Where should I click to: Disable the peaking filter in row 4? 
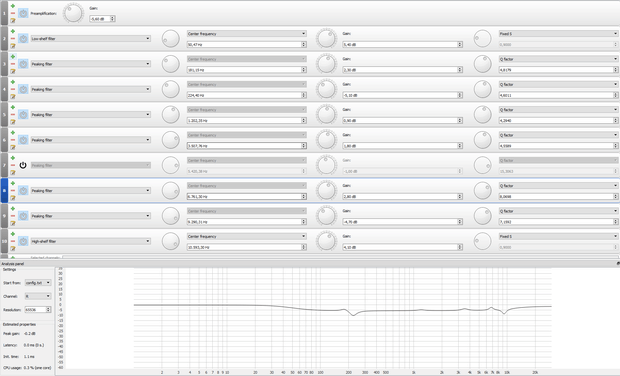click(x=23, y=89)
